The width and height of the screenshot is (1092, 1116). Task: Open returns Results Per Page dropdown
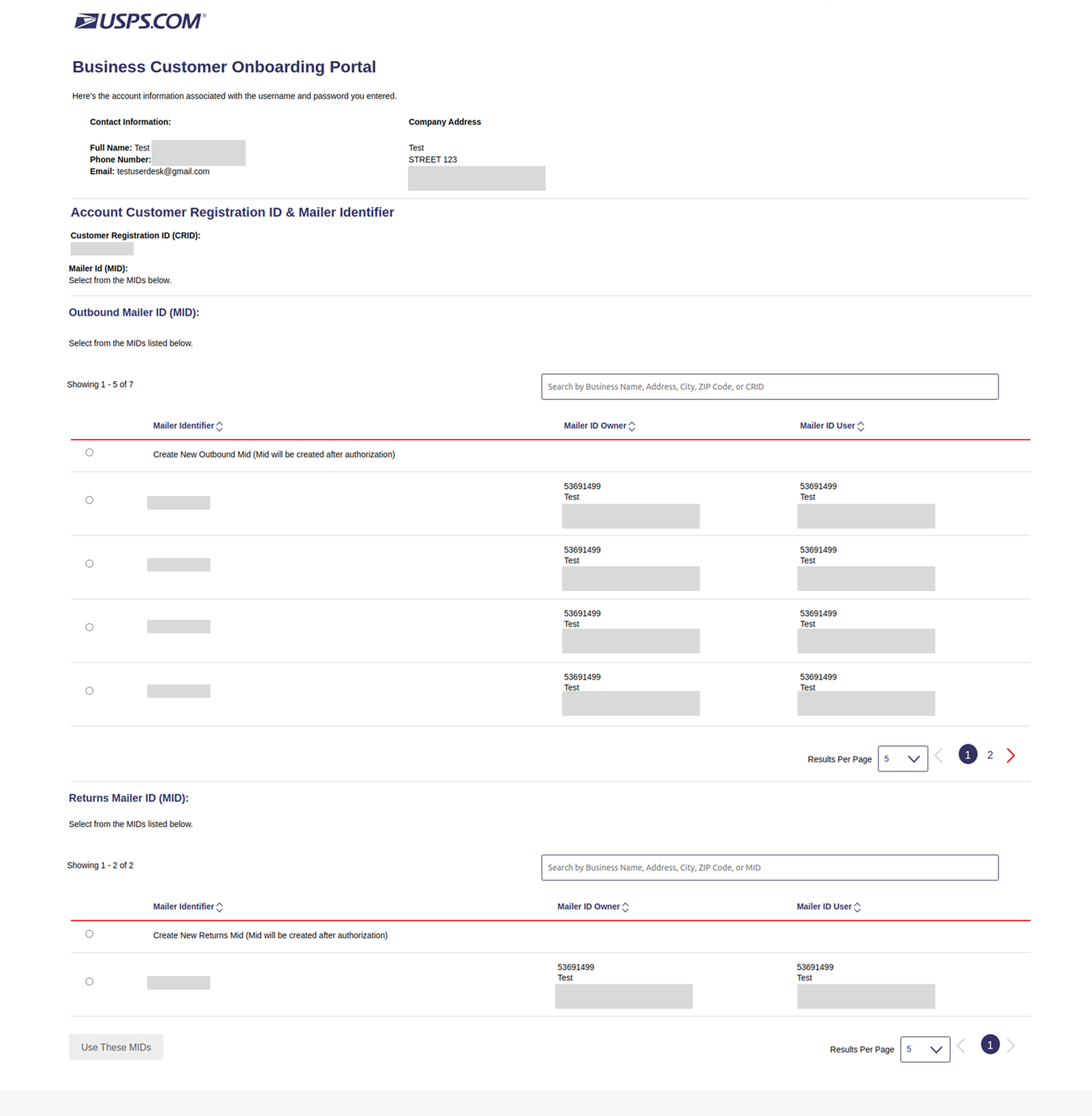(x=925, y=1049)
